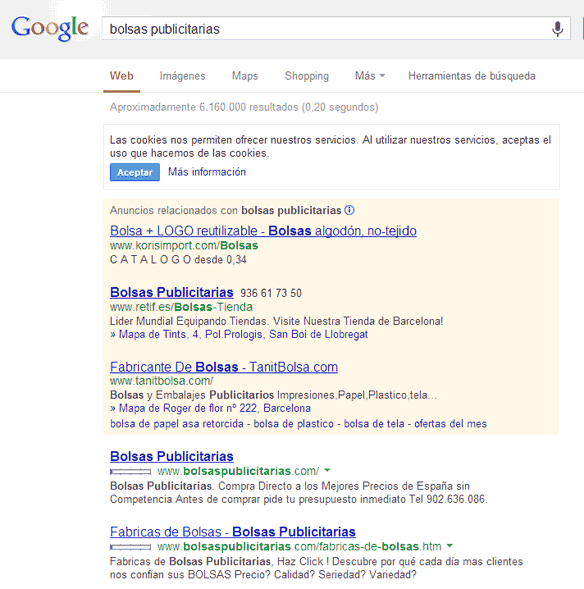Click phone number 936 61 73 50
This screenshot has width=584, height=589.
coord(271,293)
